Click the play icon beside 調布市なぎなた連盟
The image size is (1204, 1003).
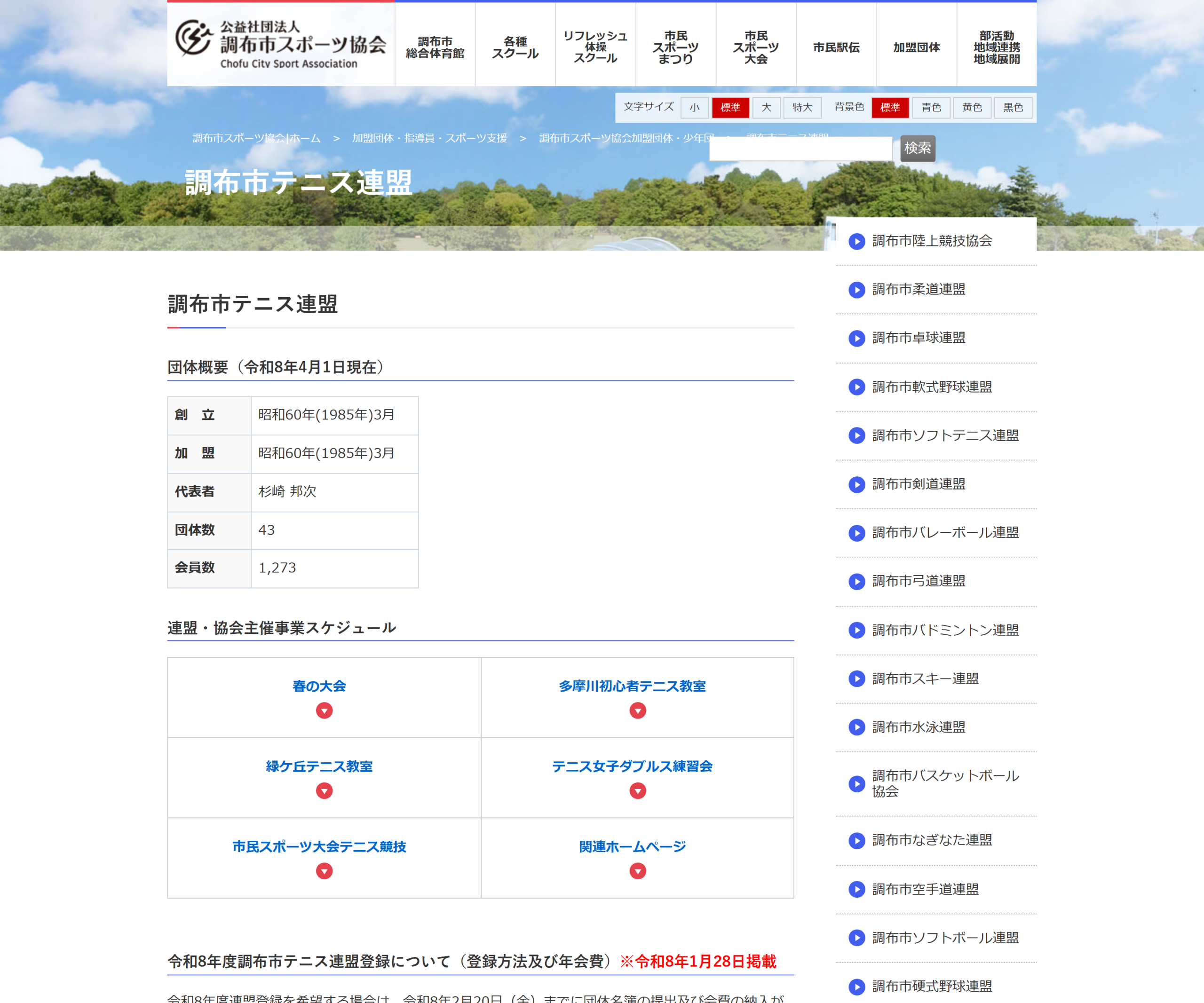(x=856, y=841)
